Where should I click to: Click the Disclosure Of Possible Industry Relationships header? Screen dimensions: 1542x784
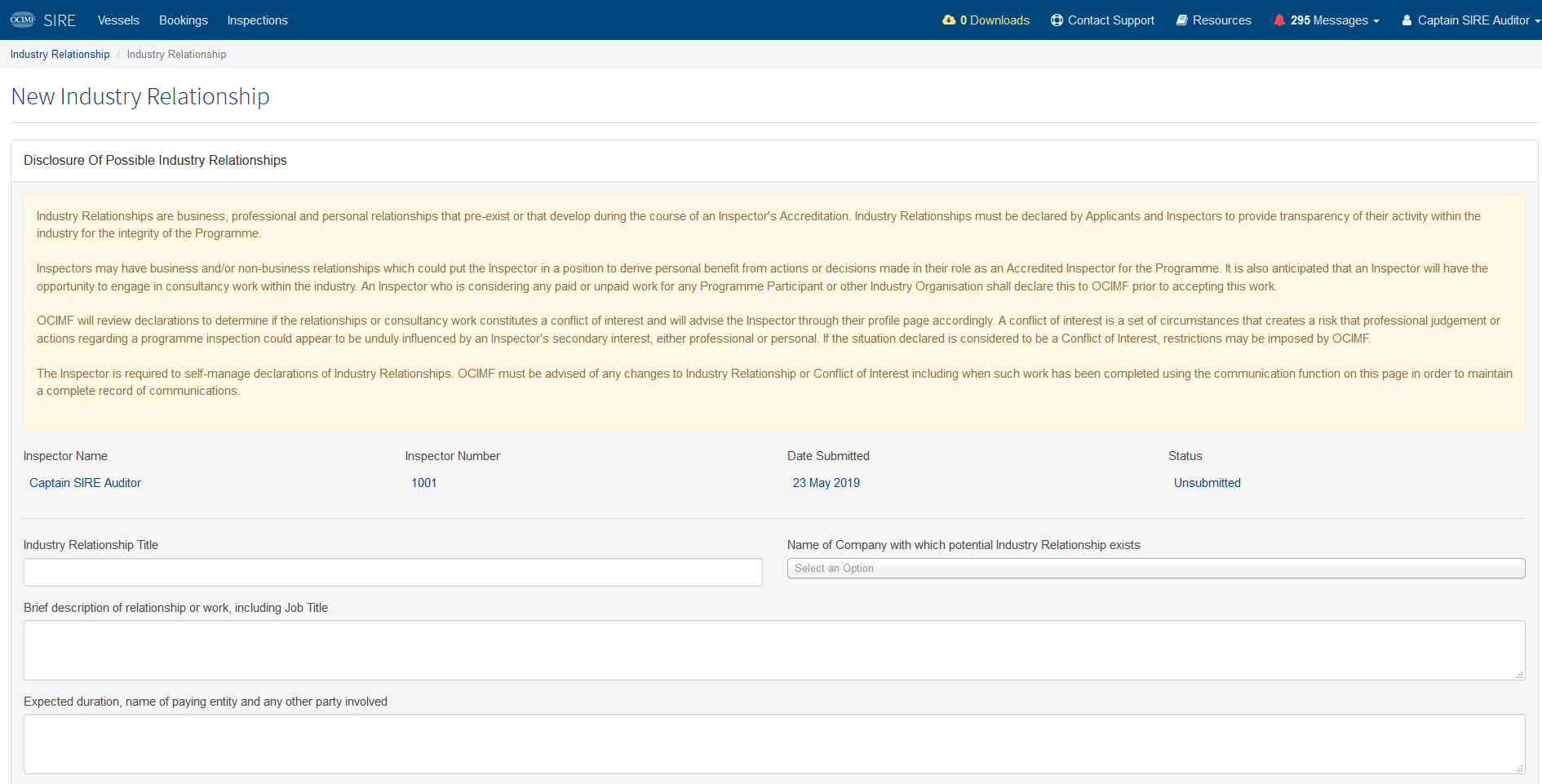[155, 160]
